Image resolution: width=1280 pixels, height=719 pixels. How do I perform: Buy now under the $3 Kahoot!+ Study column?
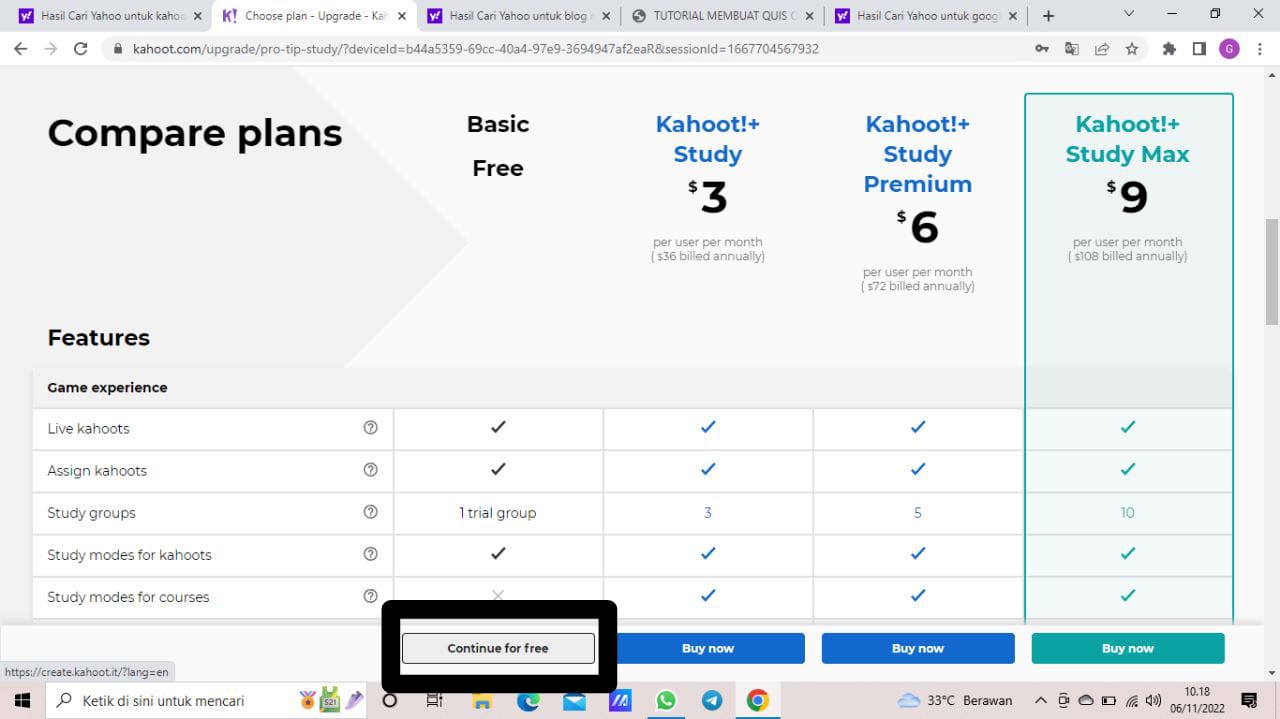tap(708, 648)
